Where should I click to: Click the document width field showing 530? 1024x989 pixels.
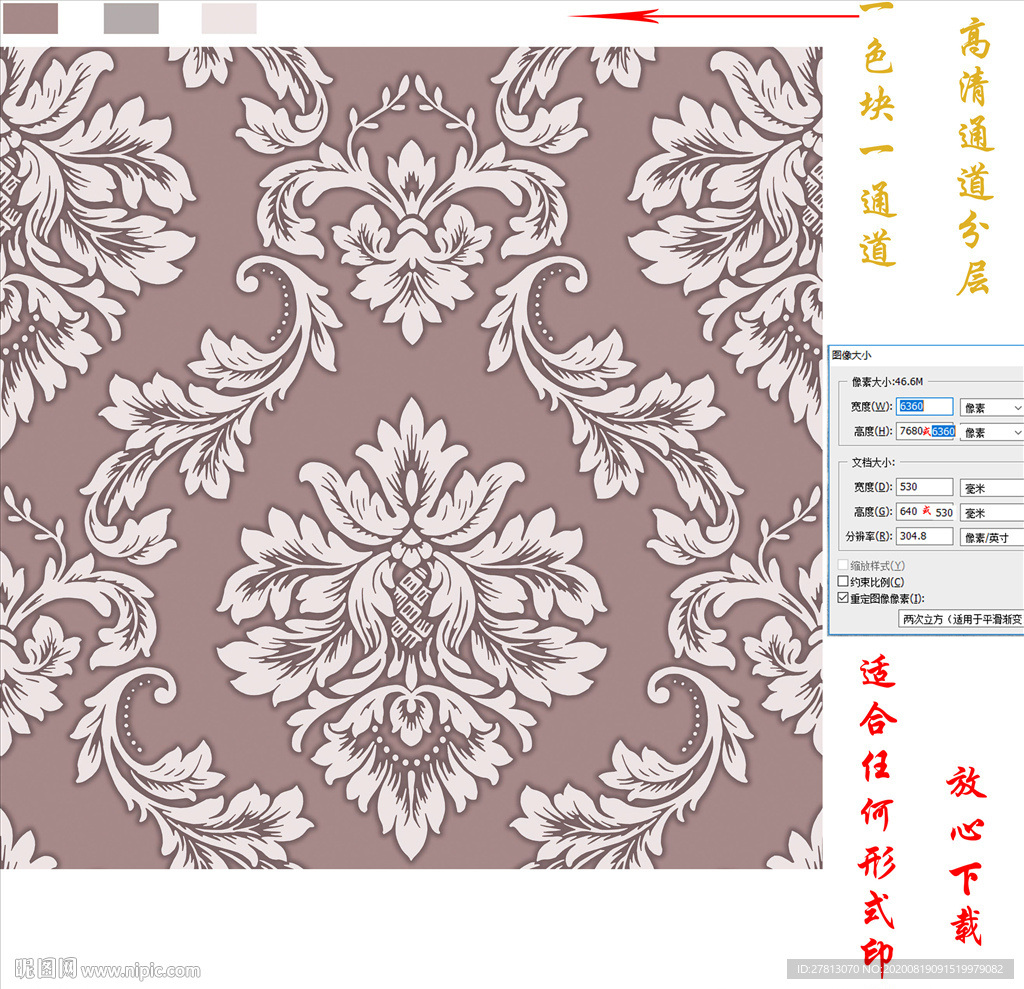(x=924, y=487)
